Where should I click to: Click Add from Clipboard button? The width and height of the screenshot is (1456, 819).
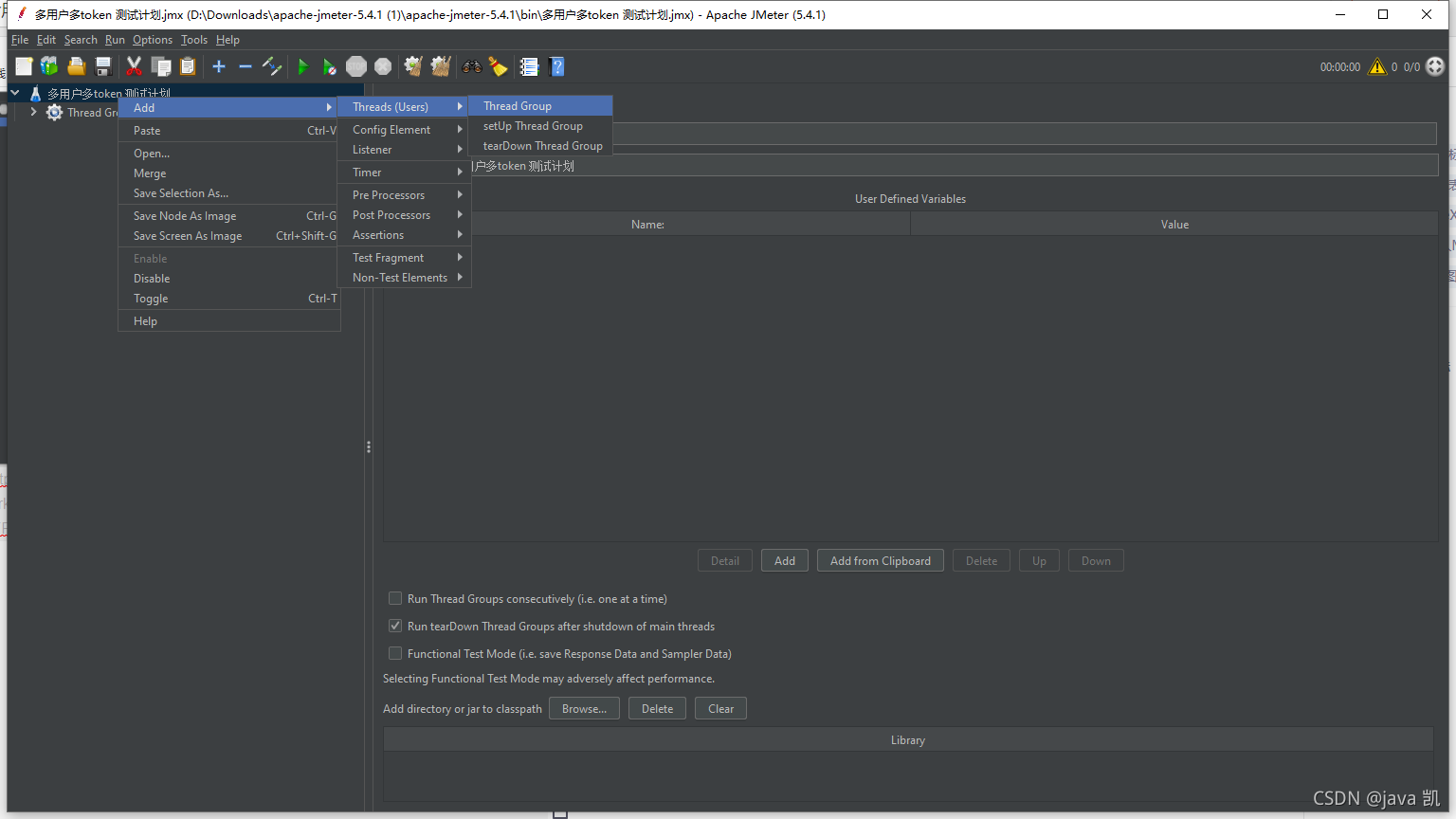[x=881, y=561]
